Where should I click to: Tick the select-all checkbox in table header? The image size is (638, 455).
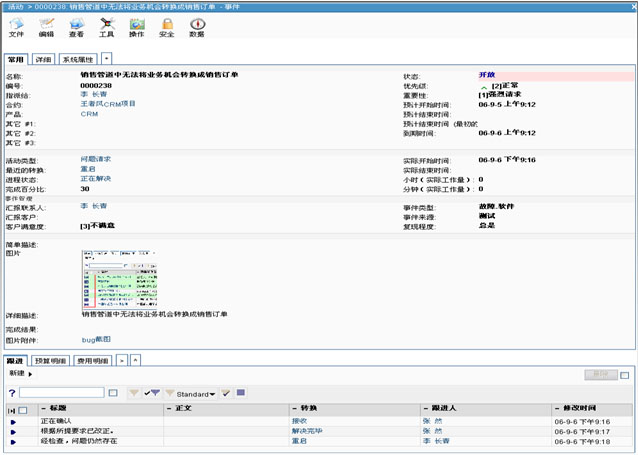click(25, 410)
